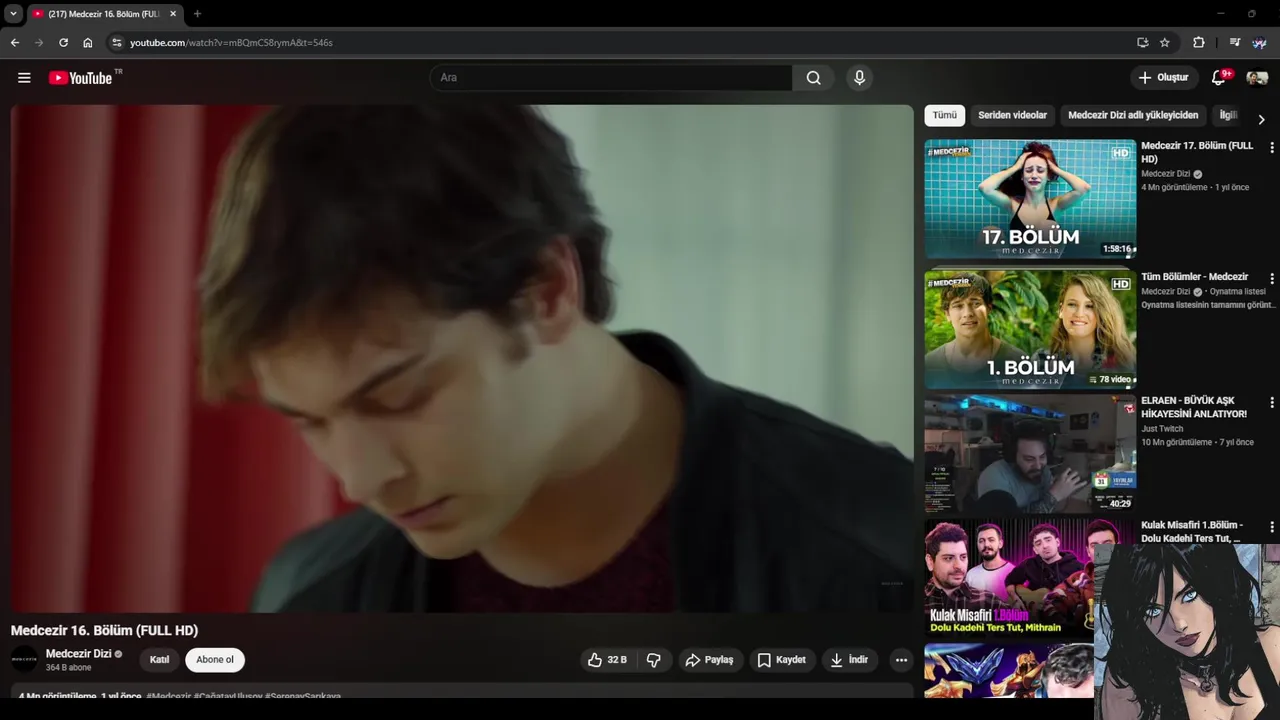
Task: Show more filter chips with right arrow
Action: (x=1261, y=119)
